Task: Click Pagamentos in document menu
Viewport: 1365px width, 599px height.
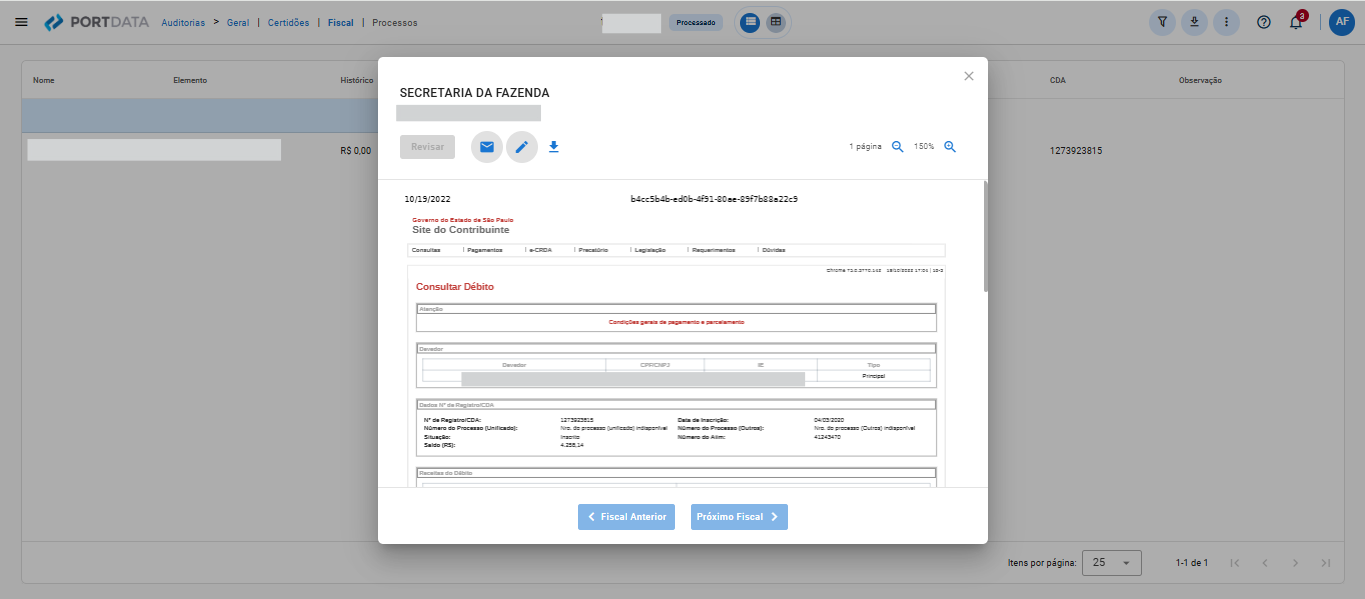Action: pos(484,250)
